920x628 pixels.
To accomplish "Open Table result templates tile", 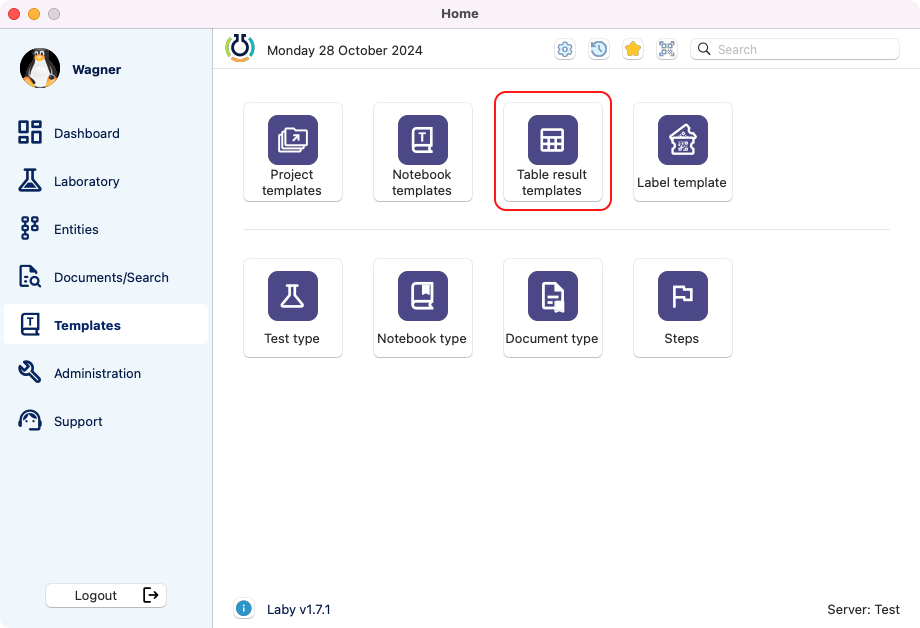I will tap(553, 152).
